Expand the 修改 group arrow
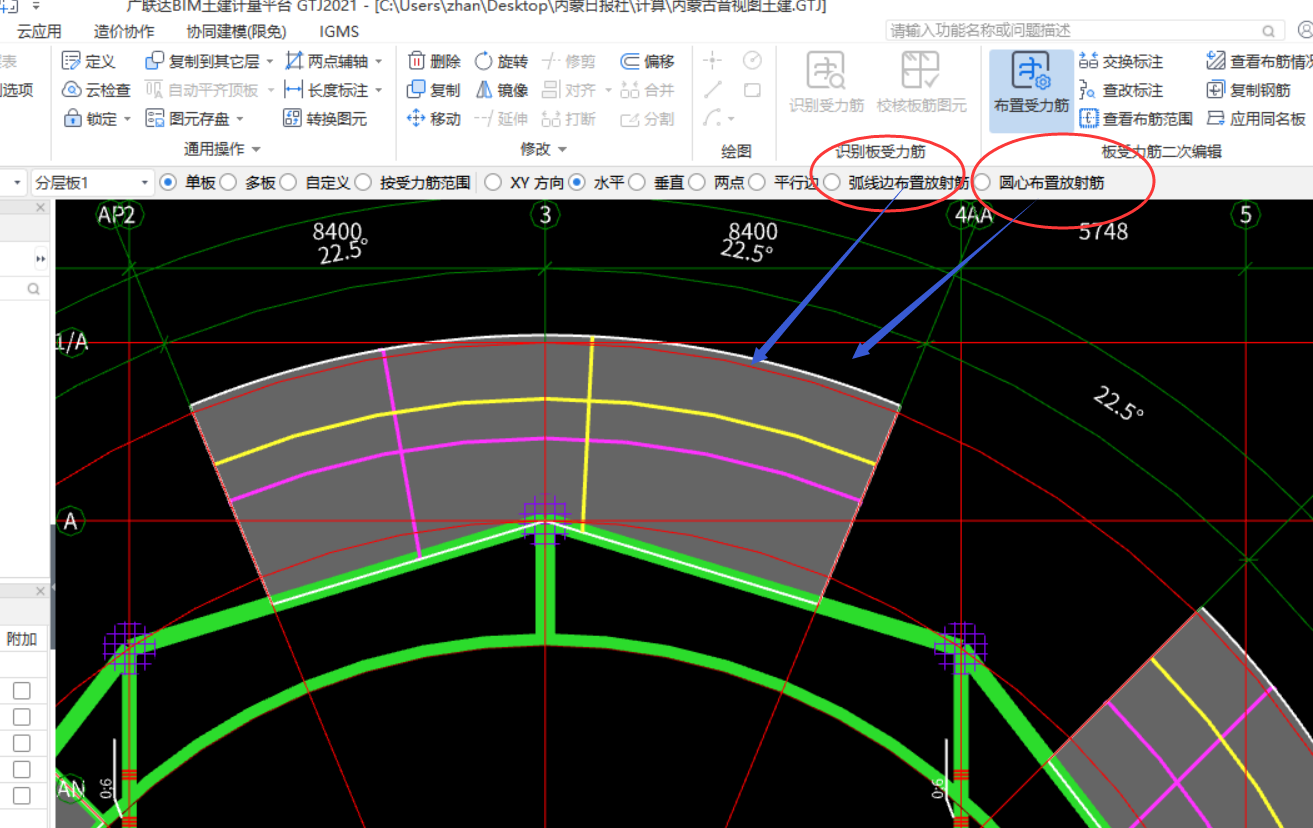Viewport: 1313px width, 828px height. [562, 149]
